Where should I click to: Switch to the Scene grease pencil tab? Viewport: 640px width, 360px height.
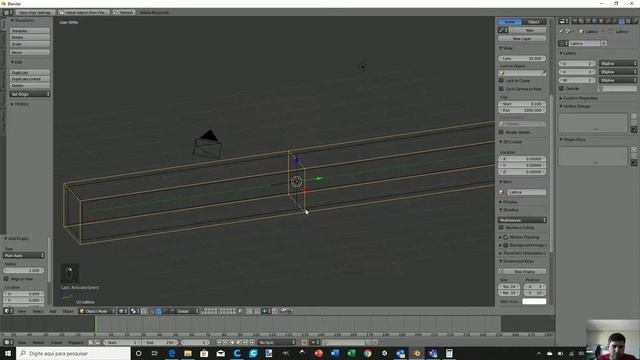pos(510,22)
